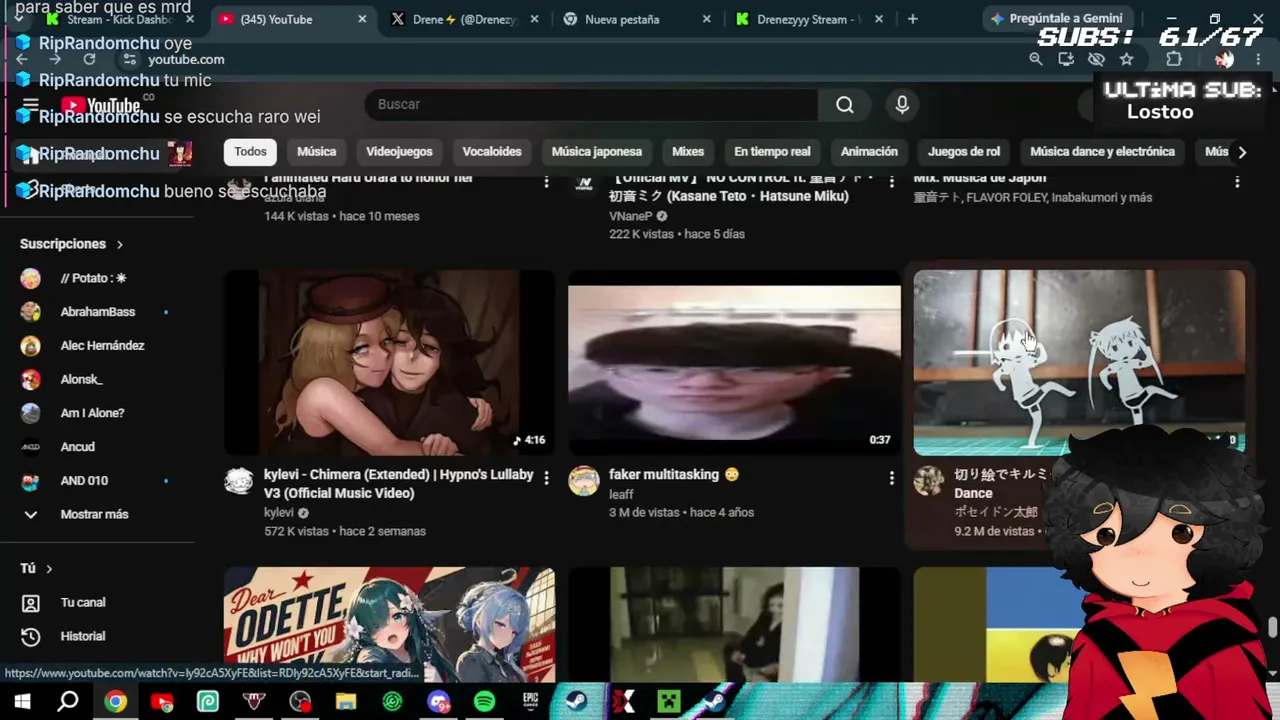Viewport: 1280px width, 720px height.
Task: Open the Nueva pestaña tab
Action: coord(638,19)
